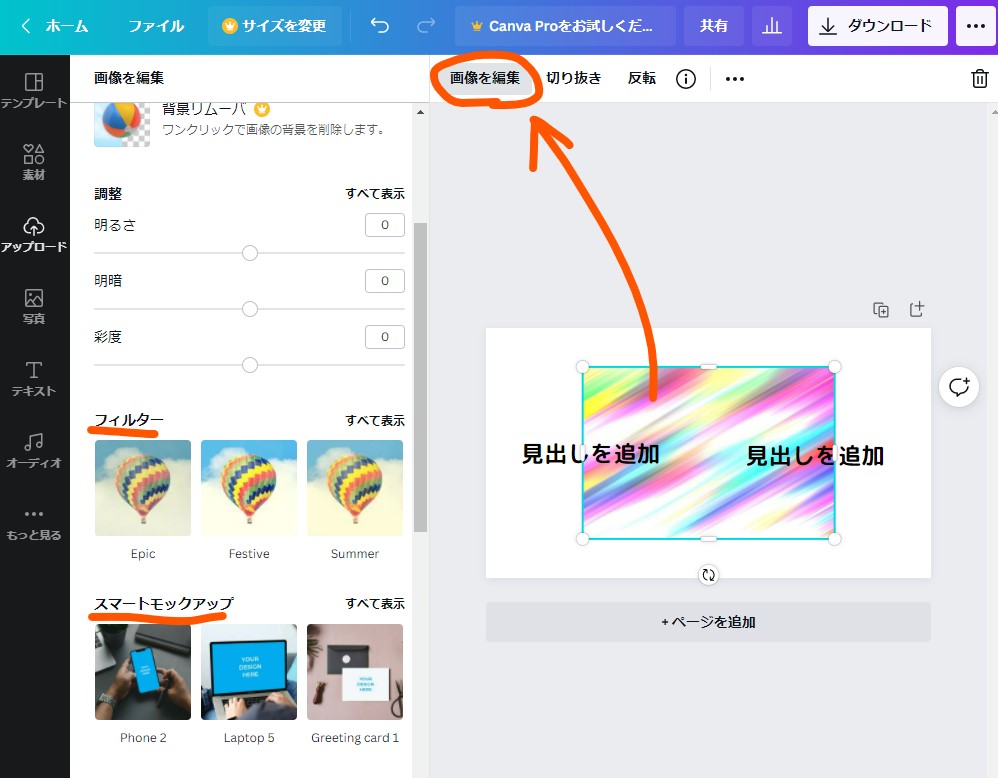The height and width of the screenshot is (778, 998).
Task: Click the undo arrow icon
Action: [x=379, y=25]
